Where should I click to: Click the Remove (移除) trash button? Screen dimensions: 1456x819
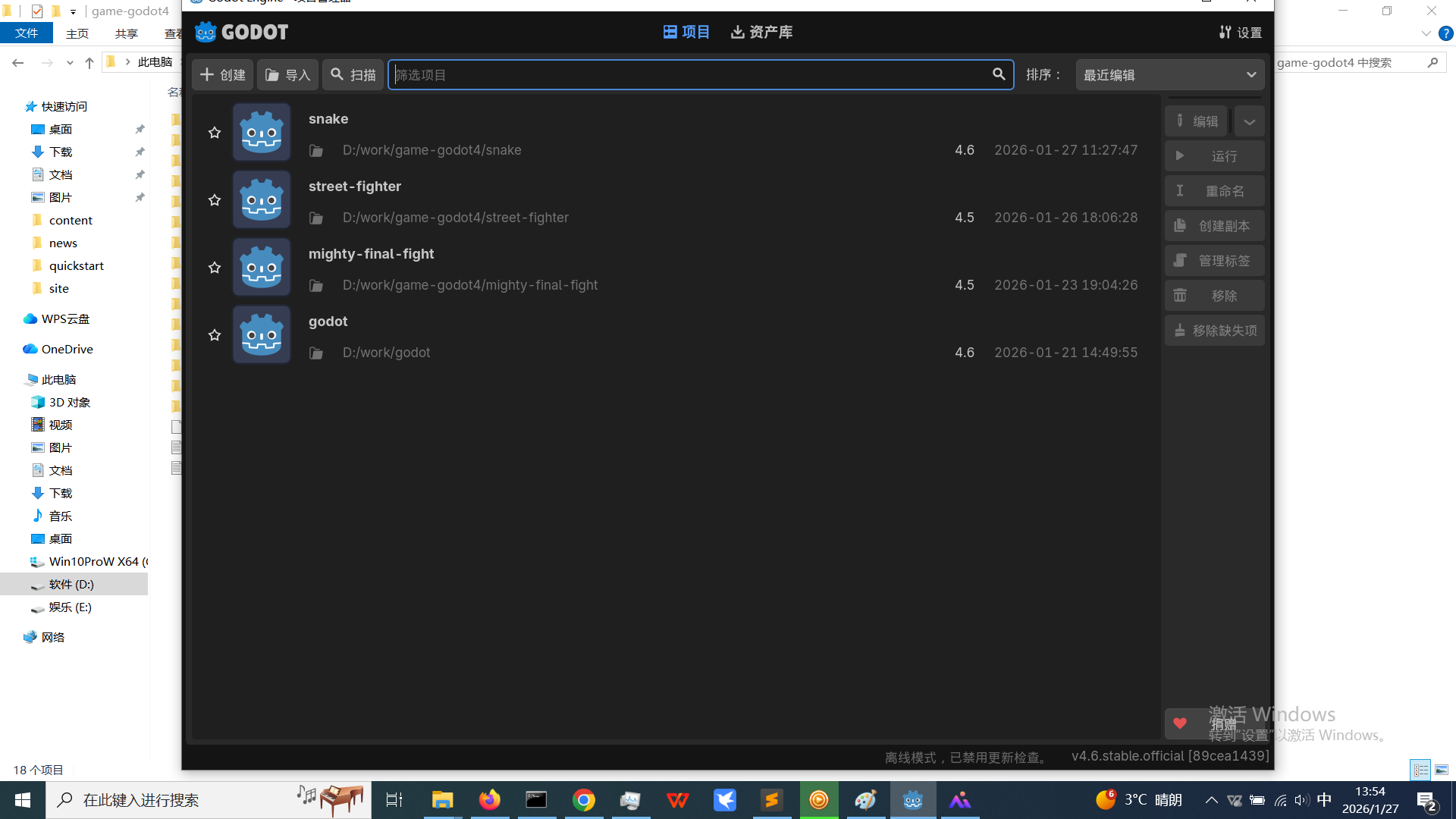click(x=1214, y=296)
